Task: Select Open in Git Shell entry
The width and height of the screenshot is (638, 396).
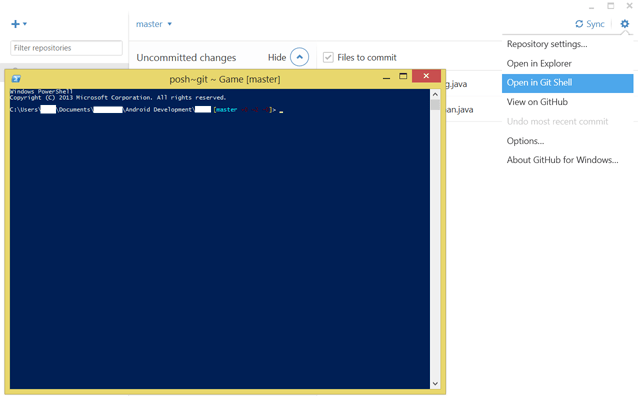Action: 568,83
